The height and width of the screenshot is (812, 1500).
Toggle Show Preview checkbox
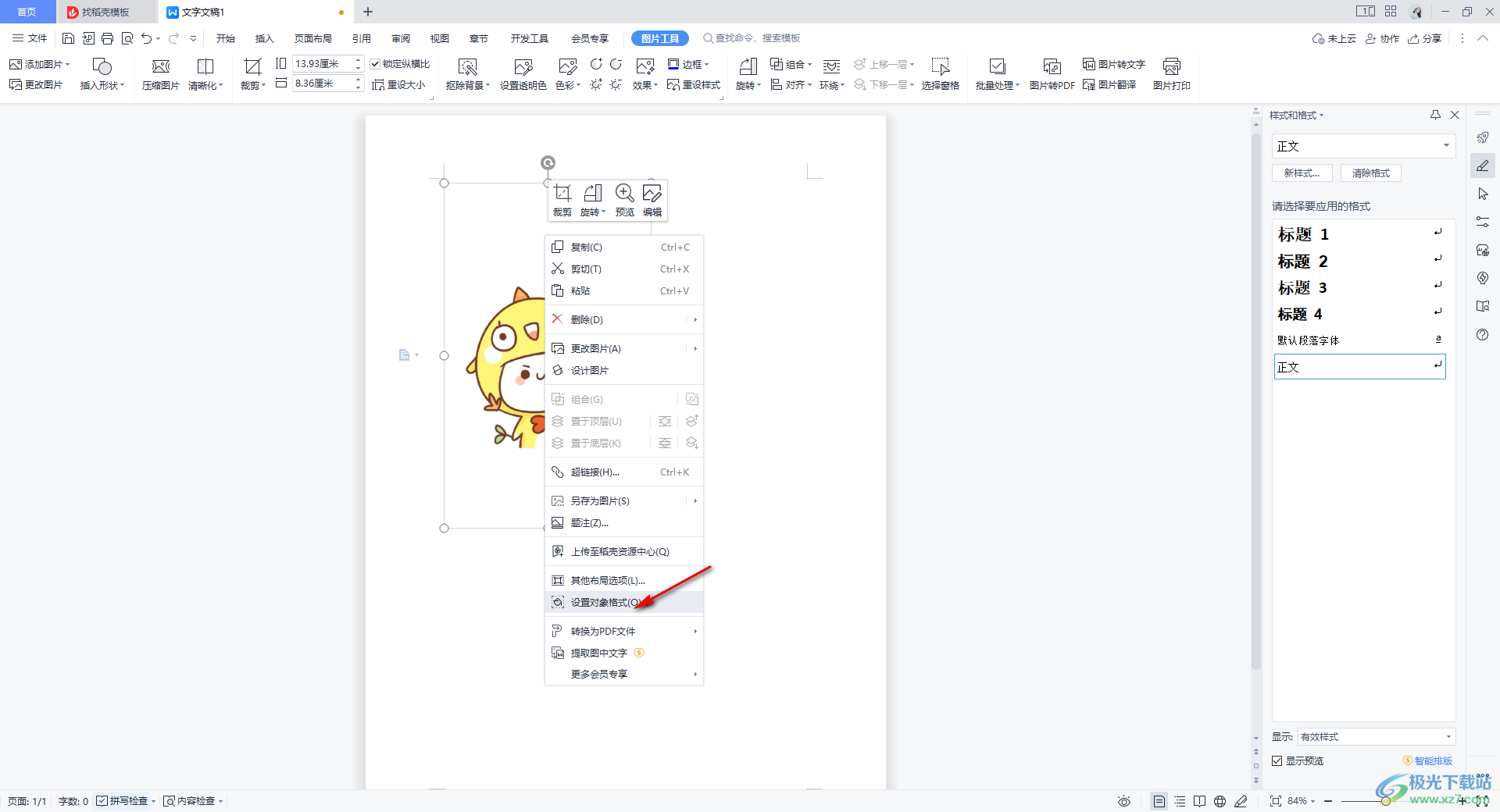[1277, 760]
